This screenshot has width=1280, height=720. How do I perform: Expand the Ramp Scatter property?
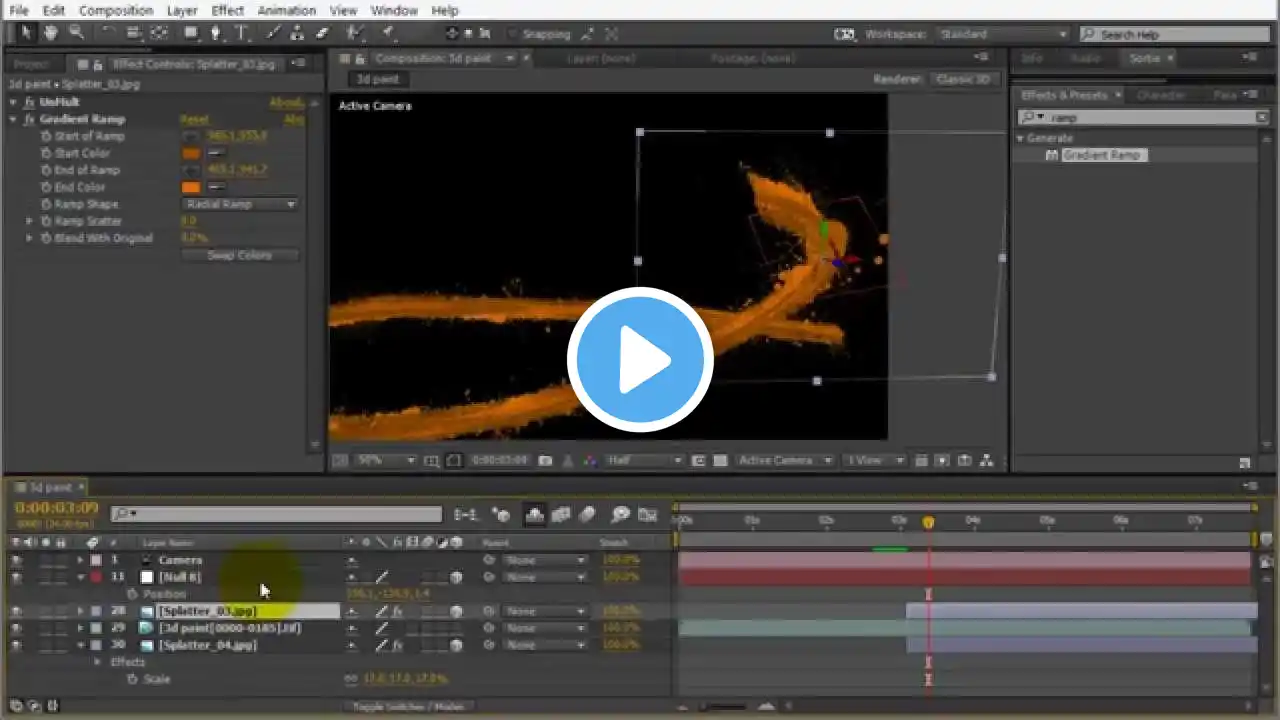tap(29, 221)
